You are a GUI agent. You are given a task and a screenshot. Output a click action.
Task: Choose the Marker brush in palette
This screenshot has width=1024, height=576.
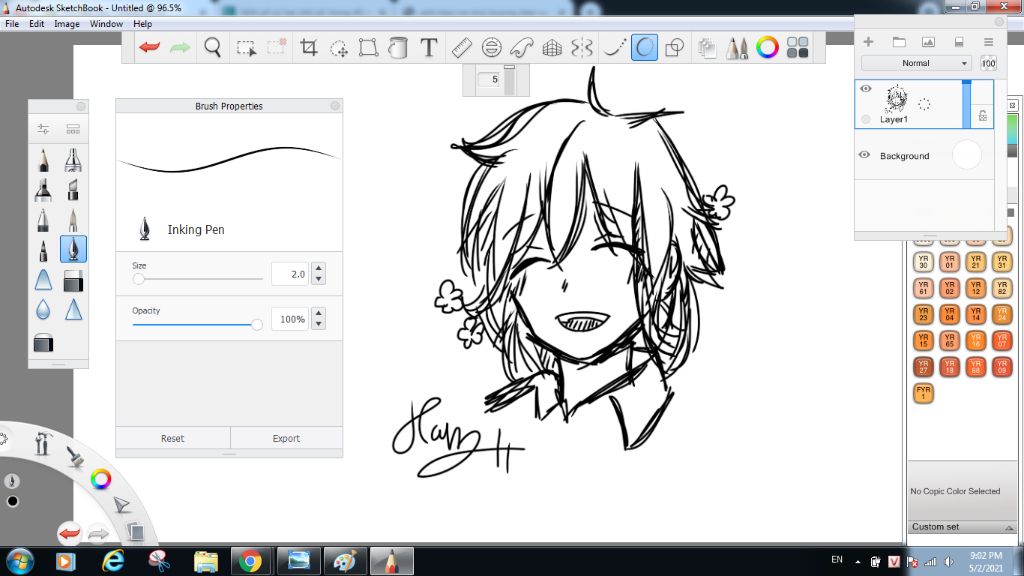(43, 190)
